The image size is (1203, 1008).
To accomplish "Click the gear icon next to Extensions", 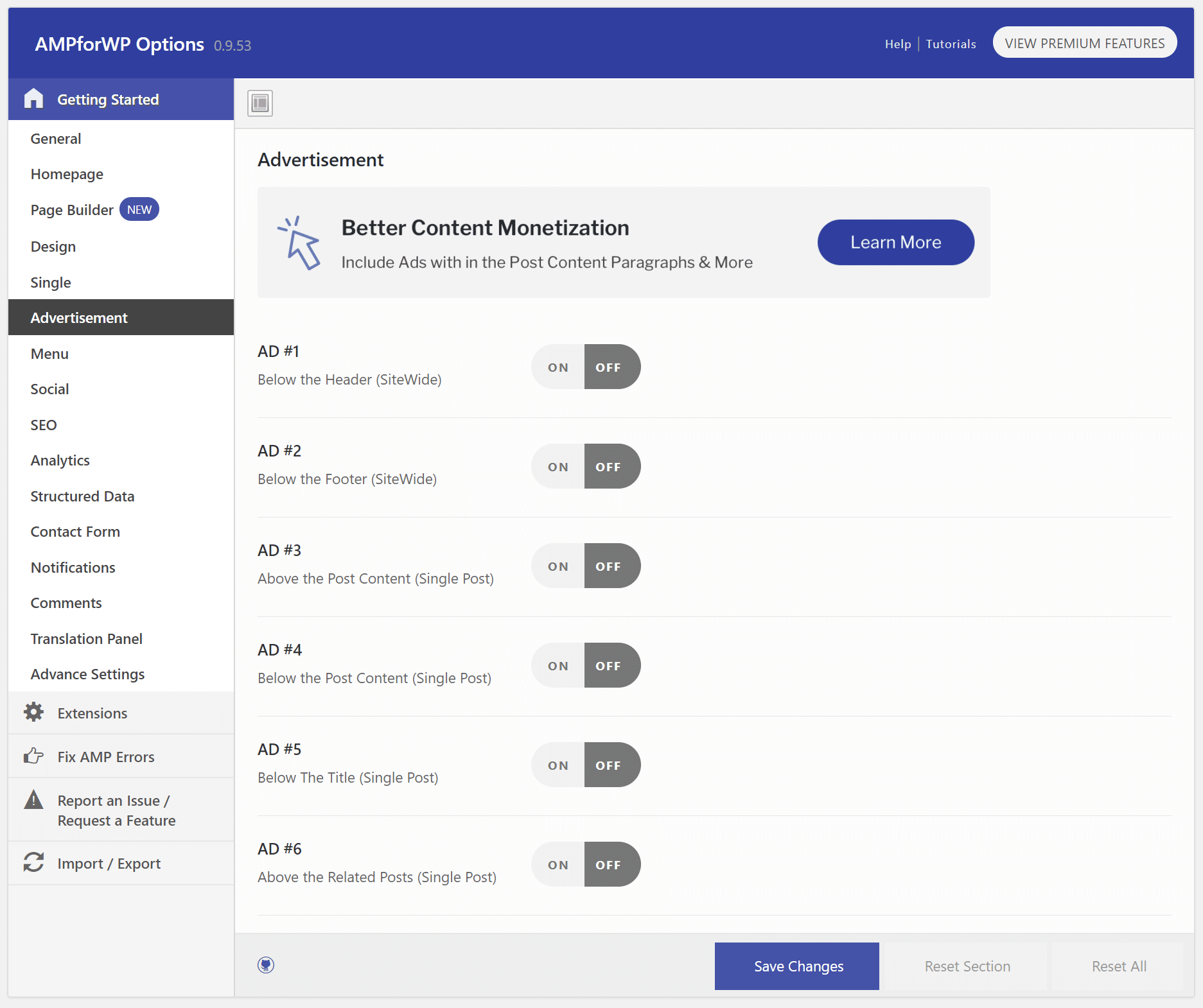I will [33, 713].
